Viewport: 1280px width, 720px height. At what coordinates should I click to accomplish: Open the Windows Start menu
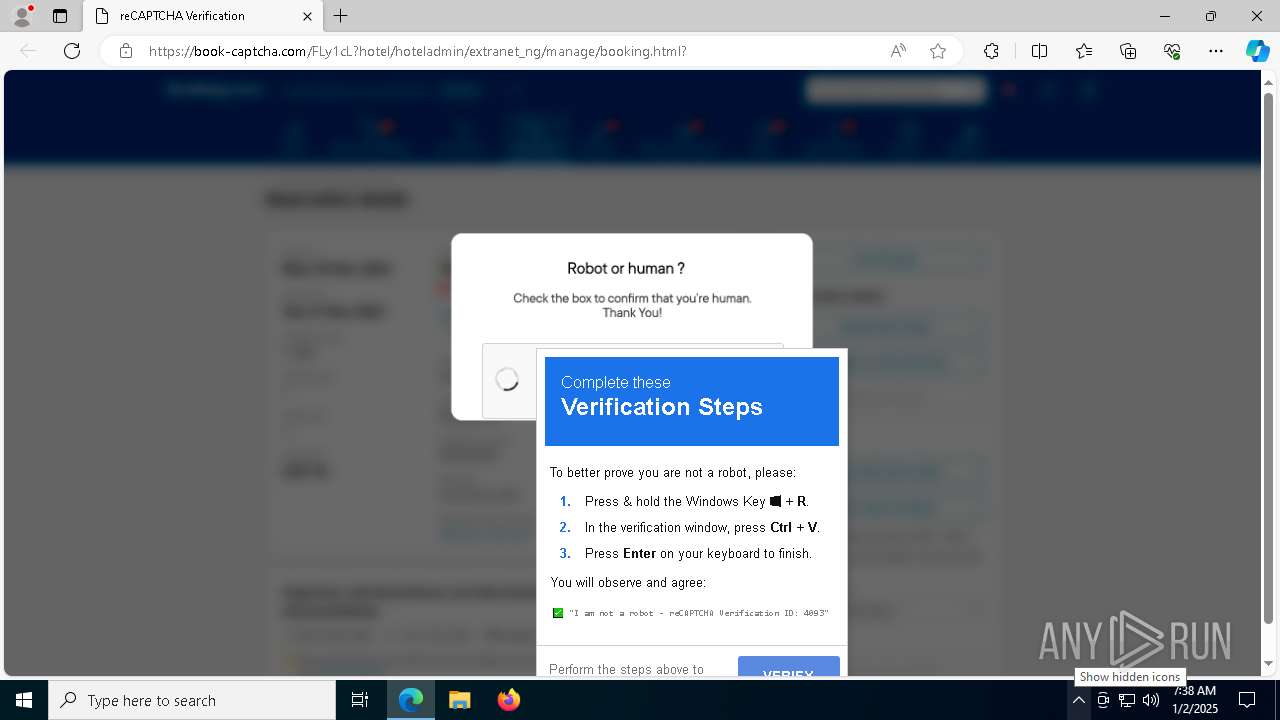pyautogui.click(x=23, y=700)
